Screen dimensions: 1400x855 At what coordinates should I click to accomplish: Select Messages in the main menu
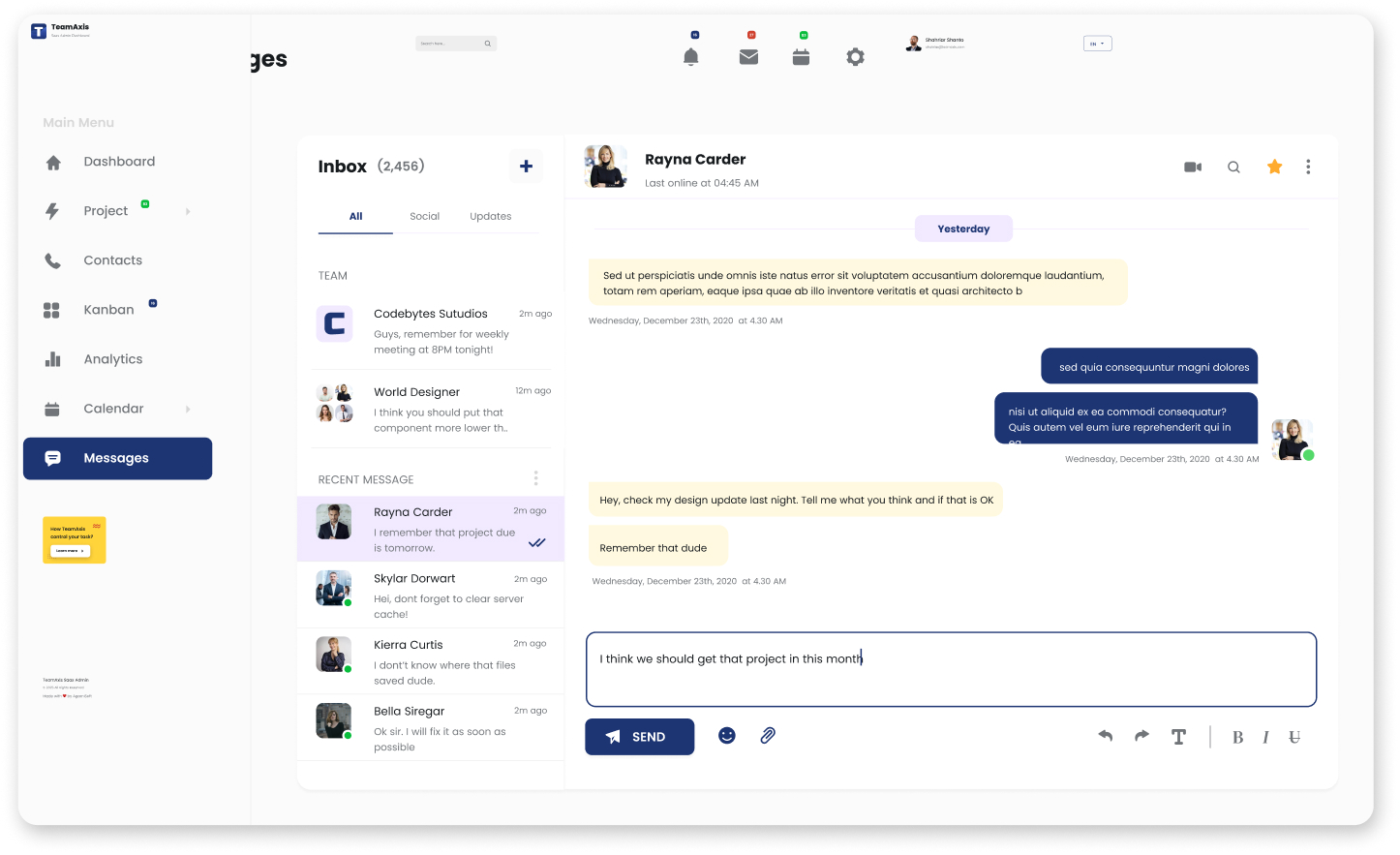[x=118, y=458]
